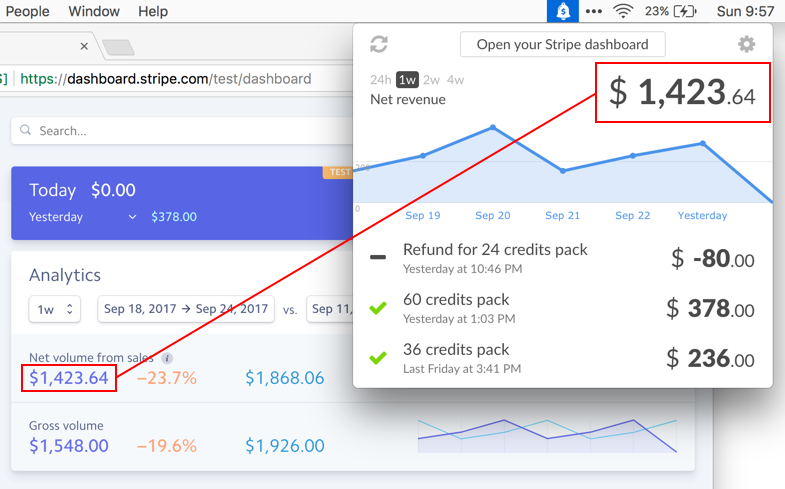Click the search magnifier icon
785x489 pixels.
25,130
